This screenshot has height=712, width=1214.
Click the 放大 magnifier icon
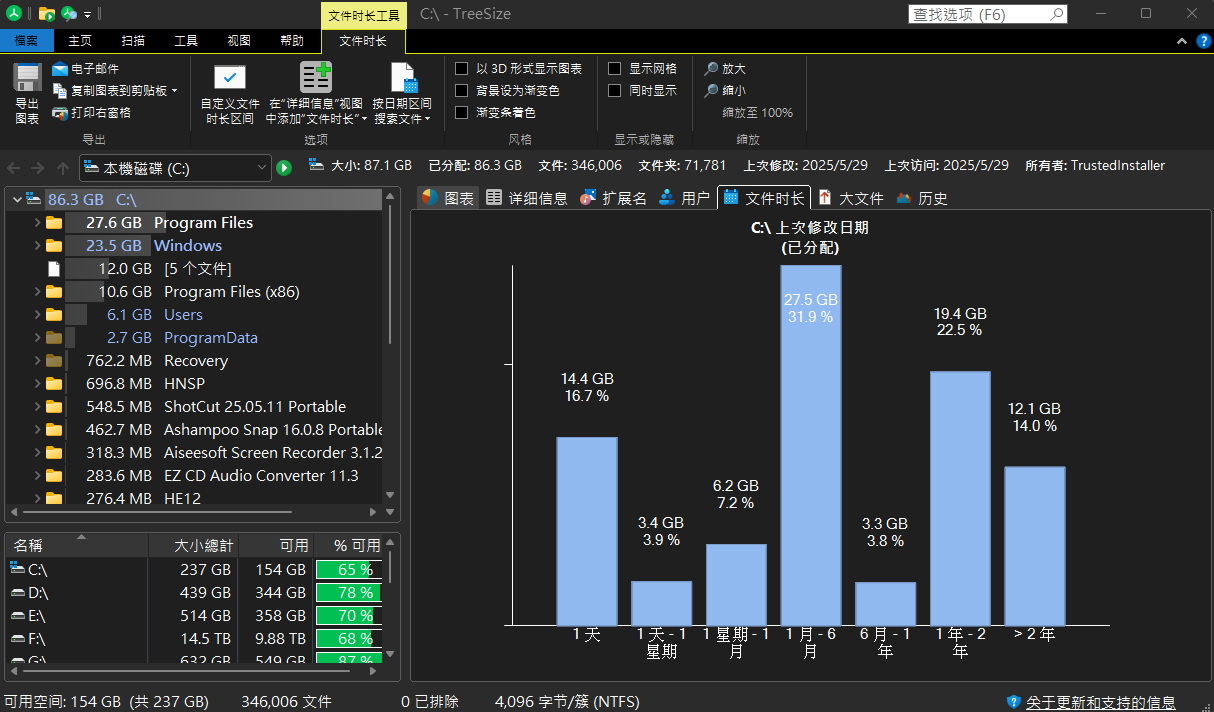pos(711,69)
